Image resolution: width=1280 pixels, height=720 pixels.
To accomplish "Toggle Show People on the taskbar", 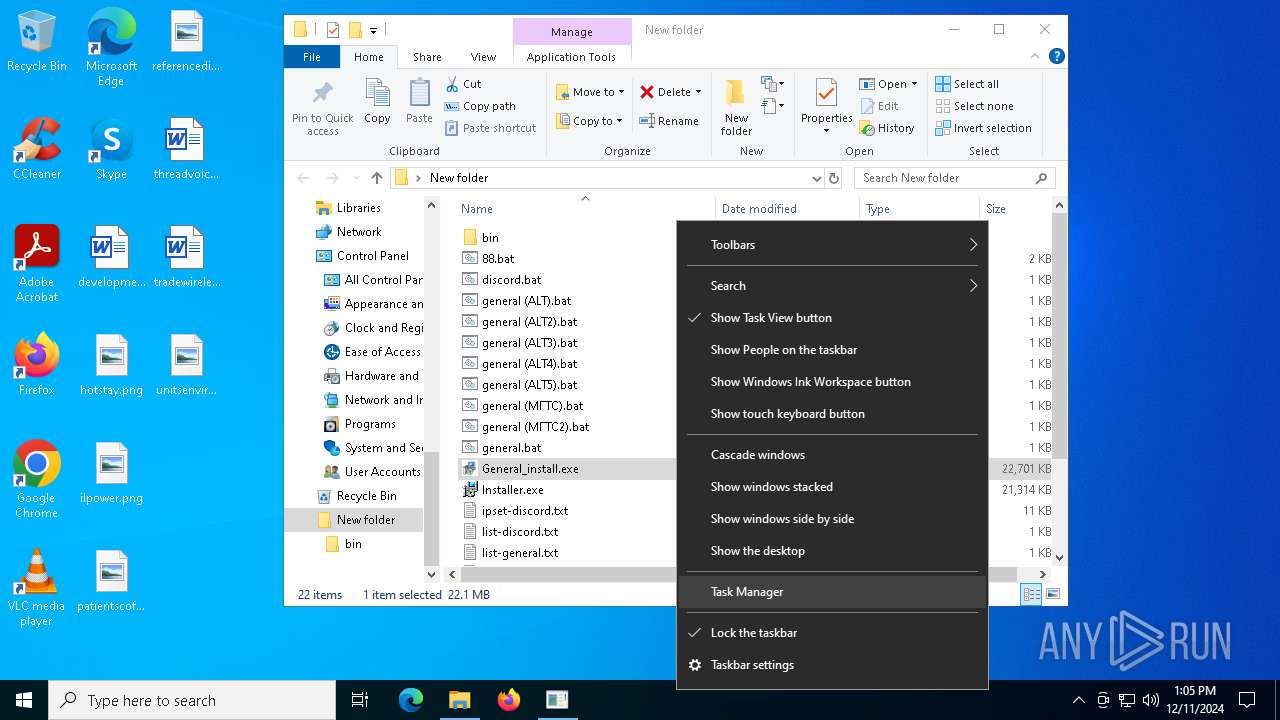I will point(832,350).
